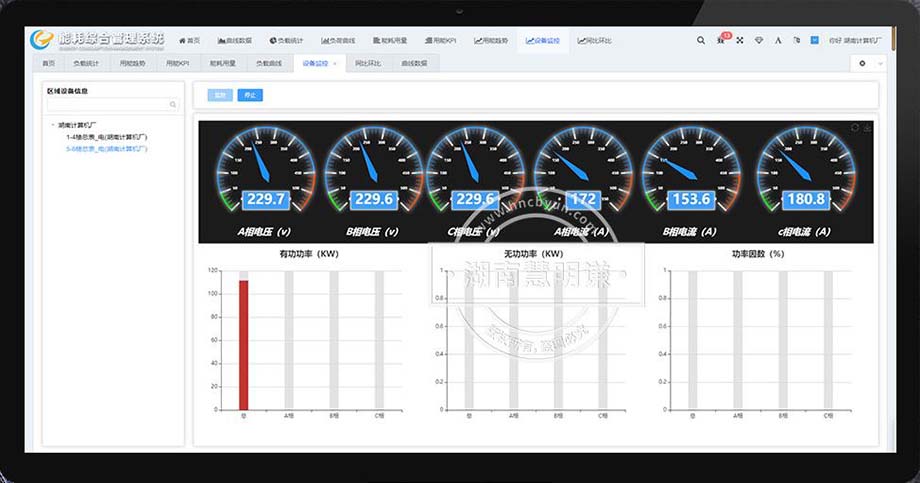This screenshot has height=483, width=920.
Task: Click the download icon on gauge panel
Action: click(866, 127)
